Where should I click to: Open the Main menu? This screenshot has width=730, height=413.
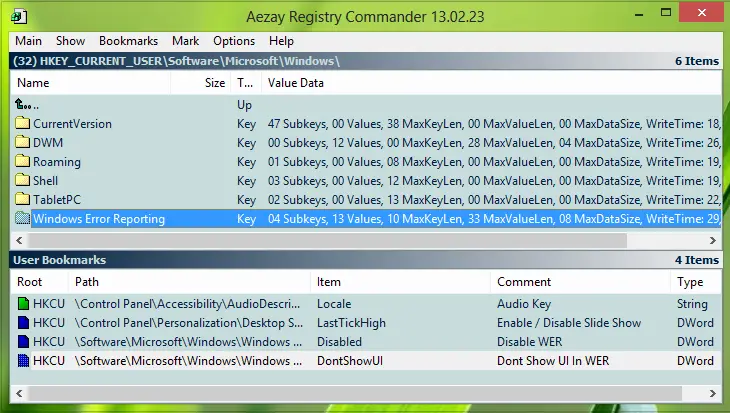28,41
